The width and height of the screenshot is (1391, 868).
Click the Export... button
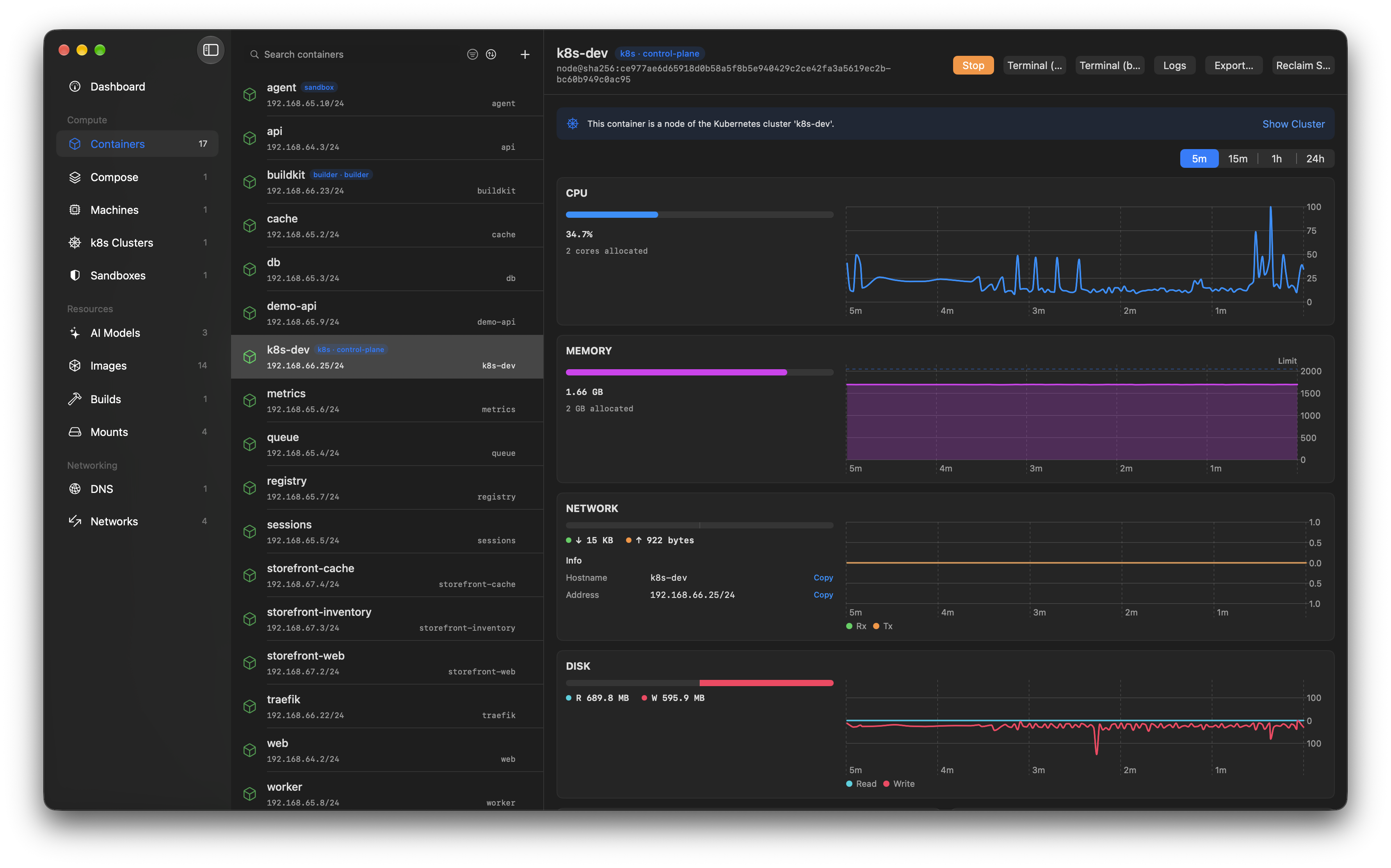[1233, 66]
